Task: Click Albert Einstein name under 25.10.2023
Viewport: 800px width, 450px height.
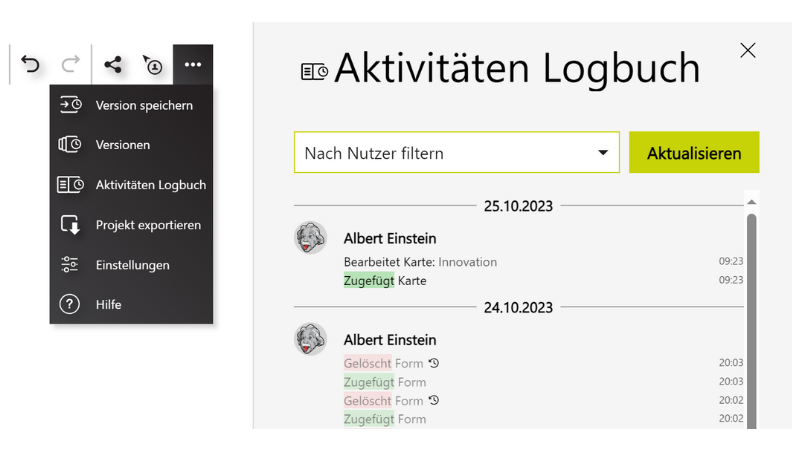Action: coord(390,238)
